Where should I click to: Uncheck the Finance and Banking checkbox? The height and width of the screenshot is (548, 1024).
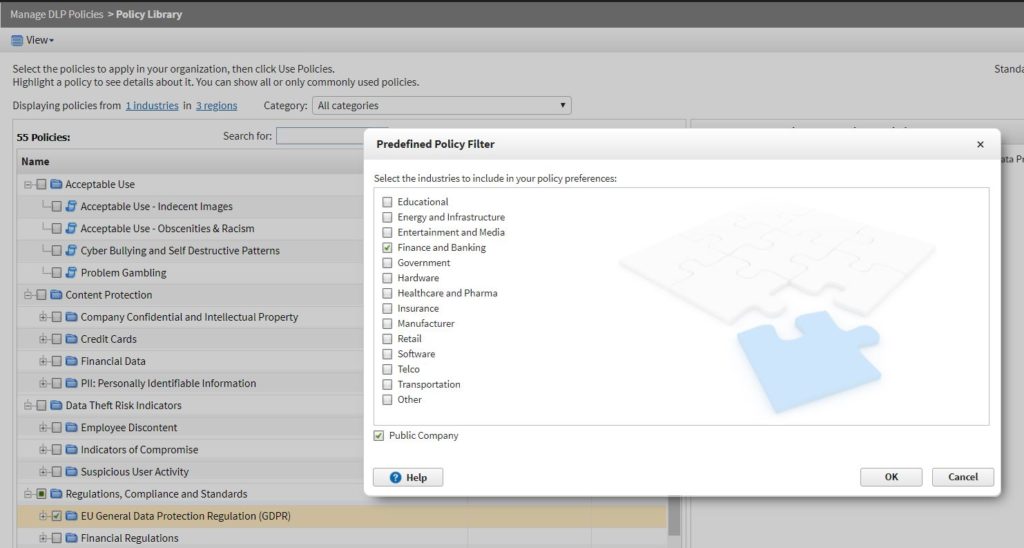click(387, 248)
